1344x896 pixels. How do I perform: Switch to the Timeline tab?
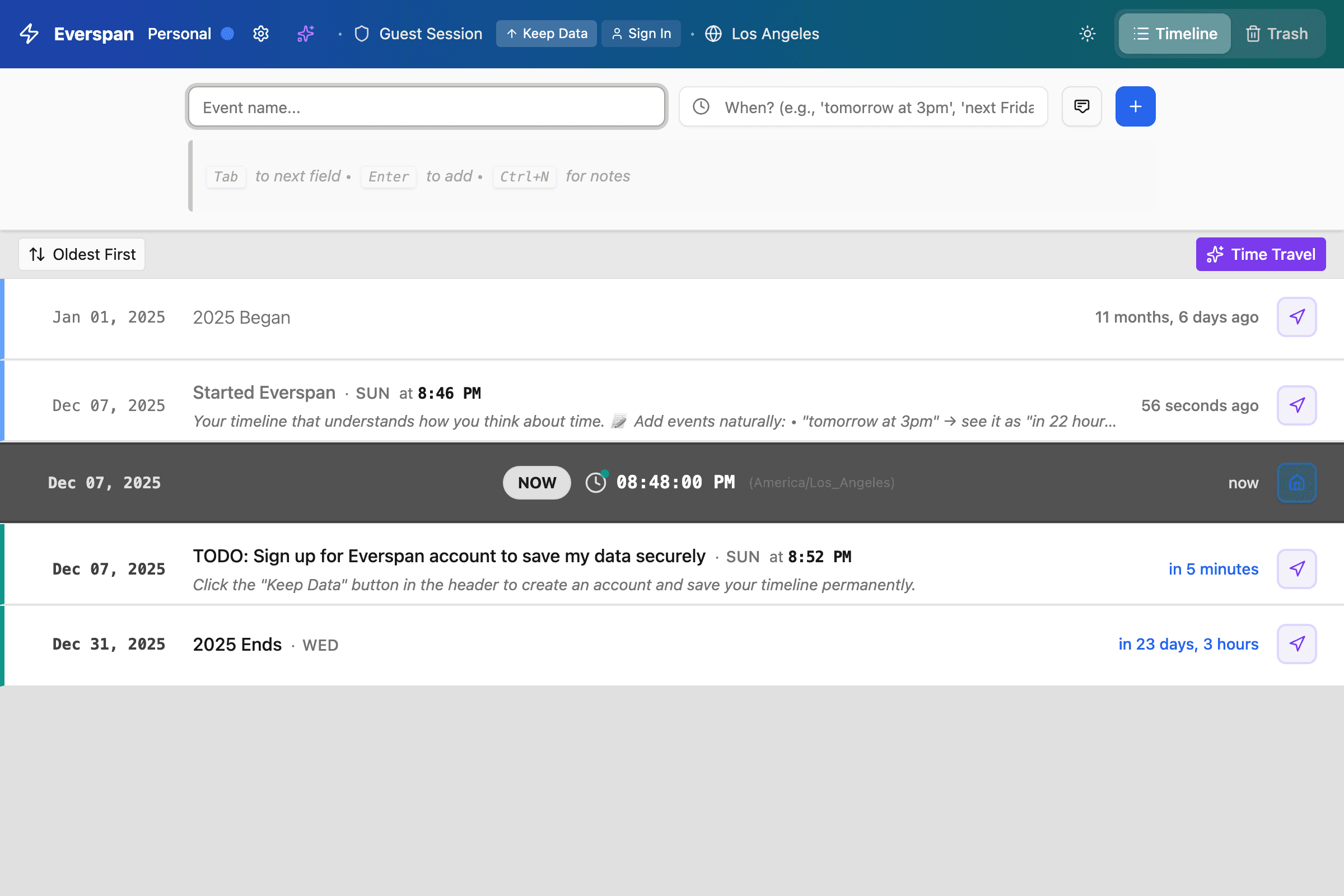(x=1174, y=33)
